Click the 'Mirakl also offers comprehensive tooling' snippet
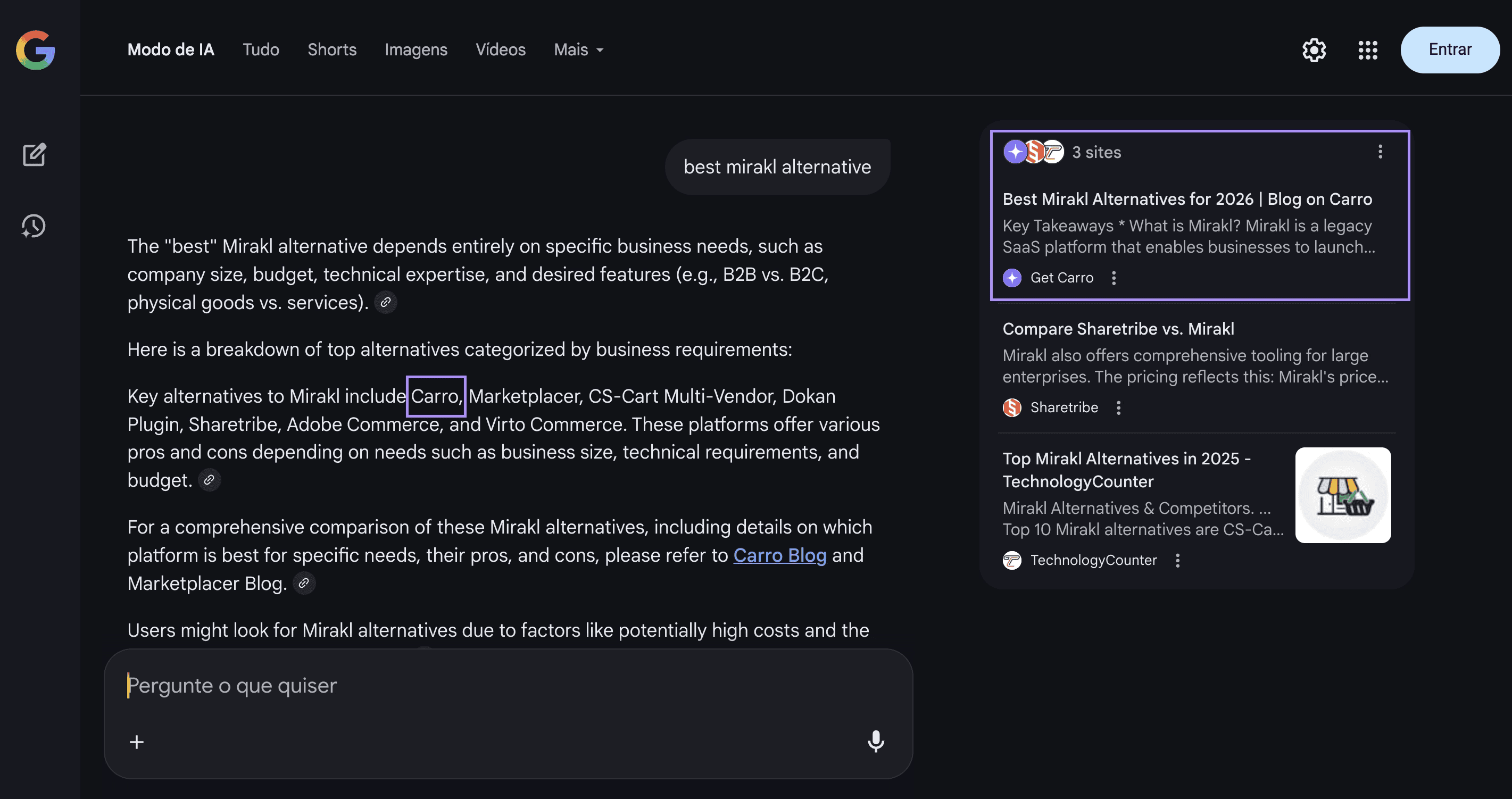1512x799 pixels. click(1195, 367)
